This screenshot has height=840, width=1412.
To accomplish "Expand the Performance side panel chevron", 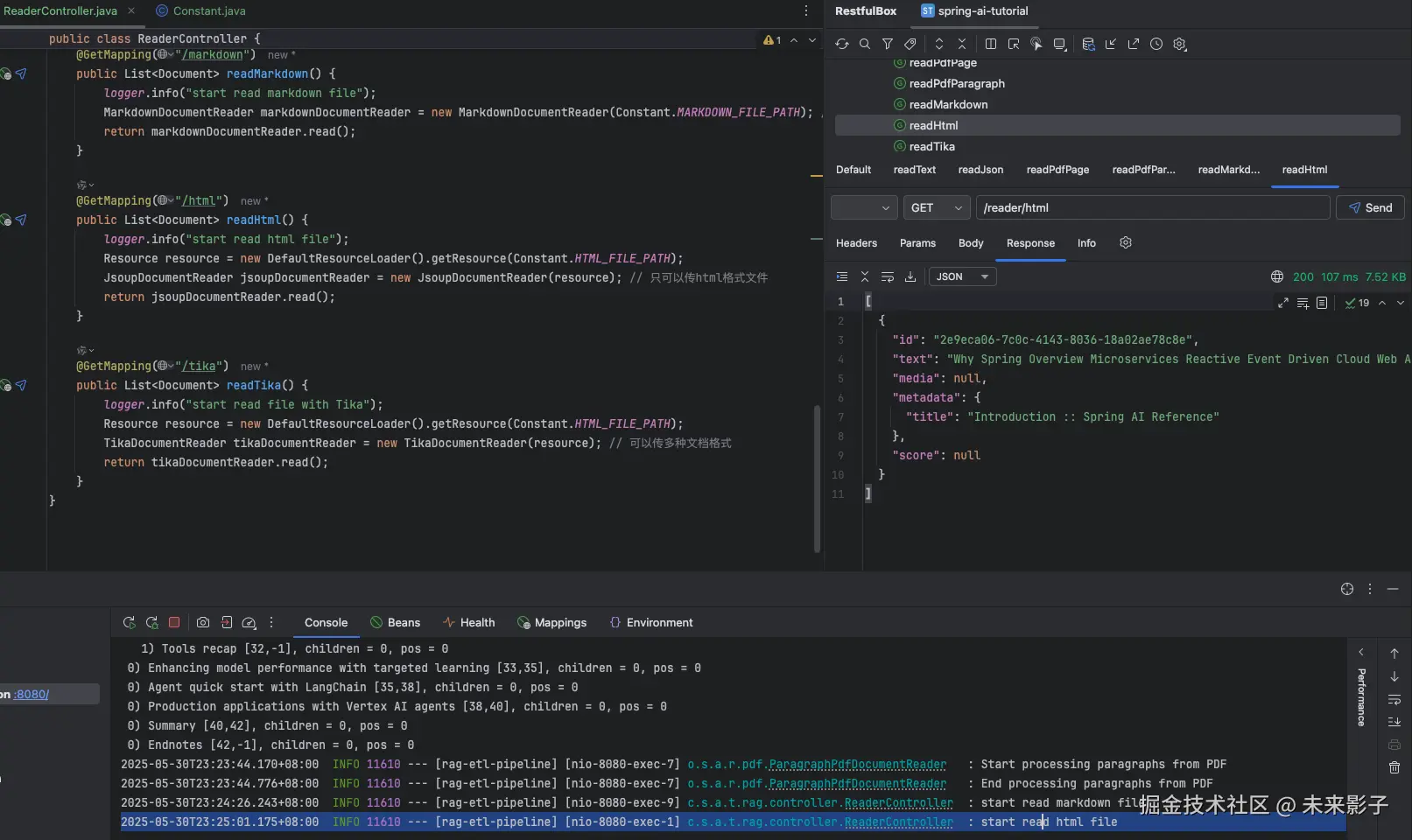I will pos(1361,652).
